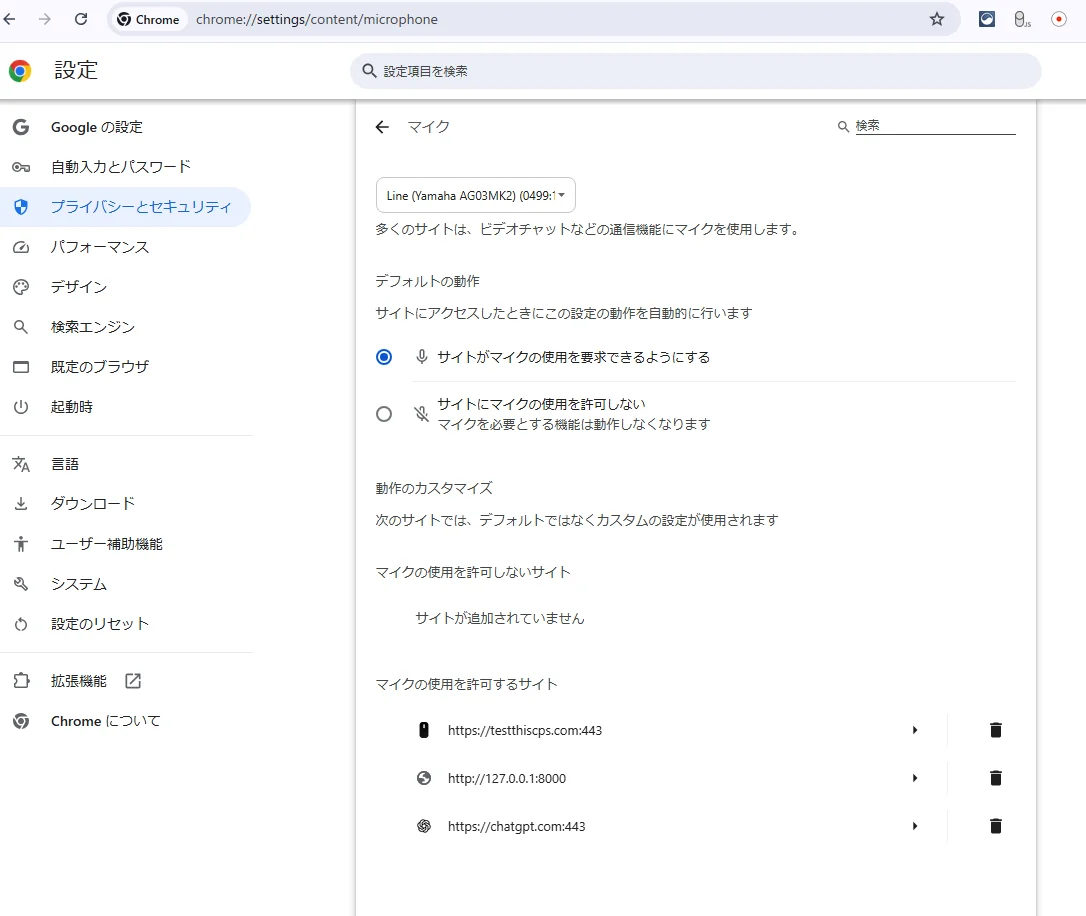Remove 127.0.0.1:8000 using its trash icon
This screenshot has width=1086, height=916.
995,778
